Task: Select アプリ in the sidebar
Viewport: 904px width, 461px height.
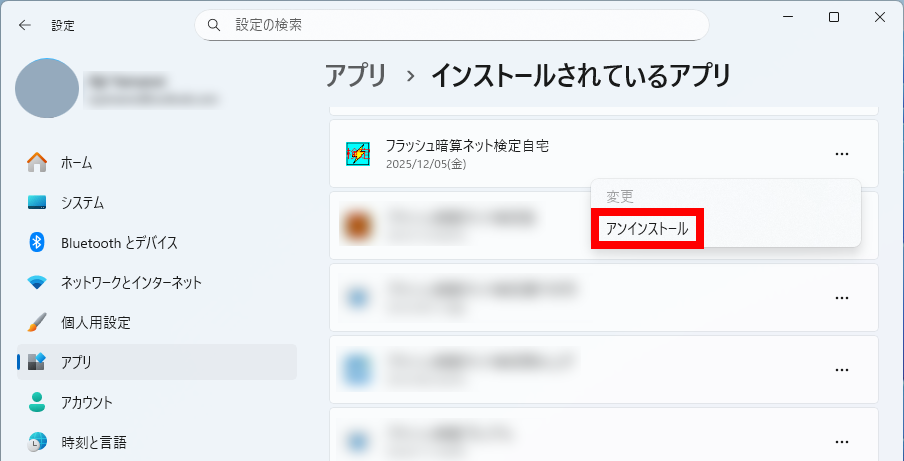Action: [x=76, y=362]
